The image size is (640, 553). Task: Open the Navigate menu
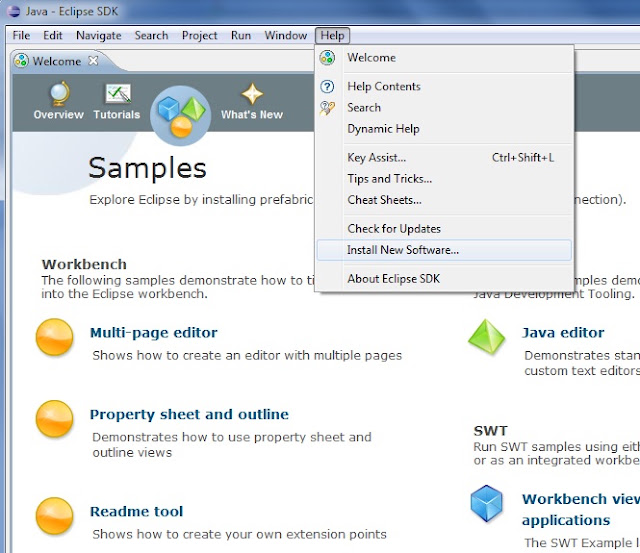[99, 36]
